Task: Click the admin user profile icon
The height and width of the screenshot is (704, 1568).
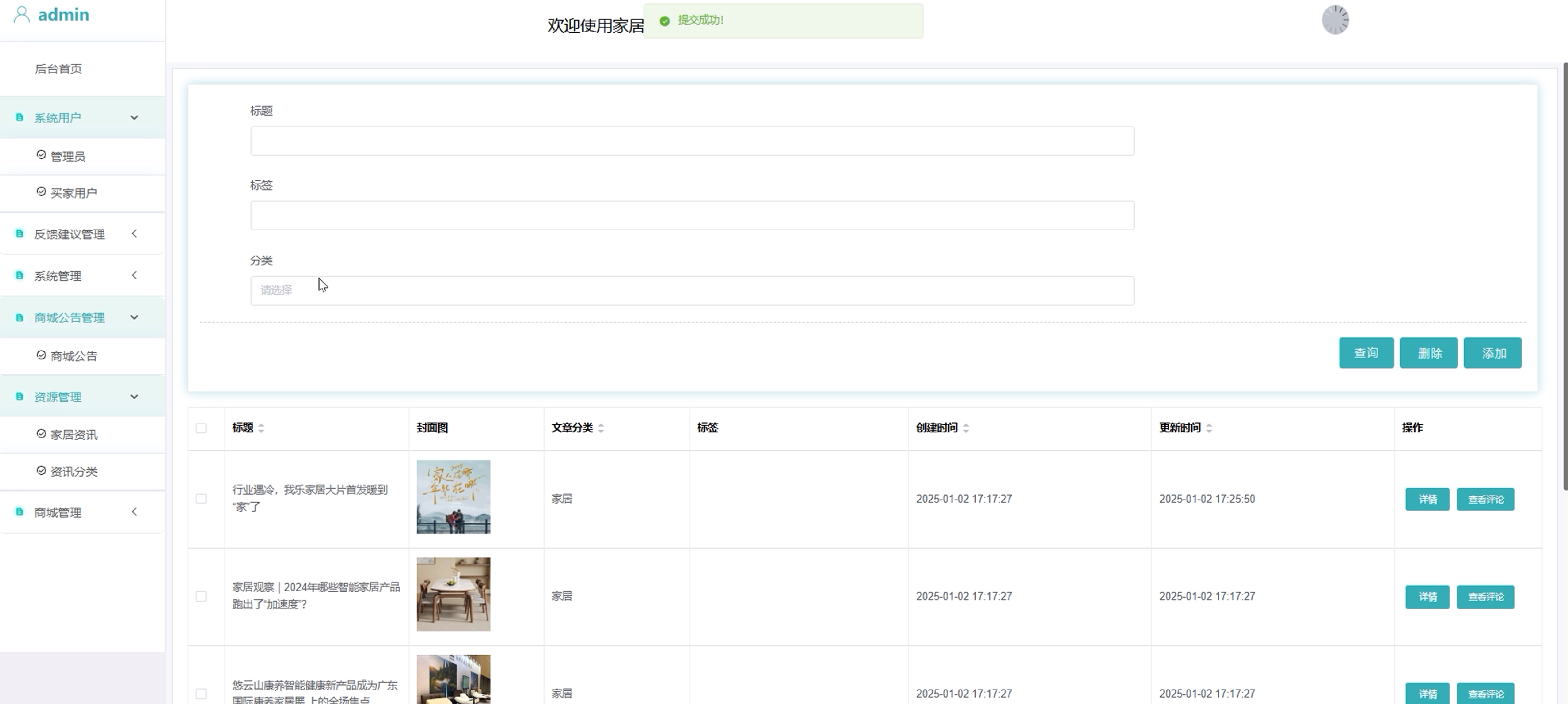Action: coord(21,15)
